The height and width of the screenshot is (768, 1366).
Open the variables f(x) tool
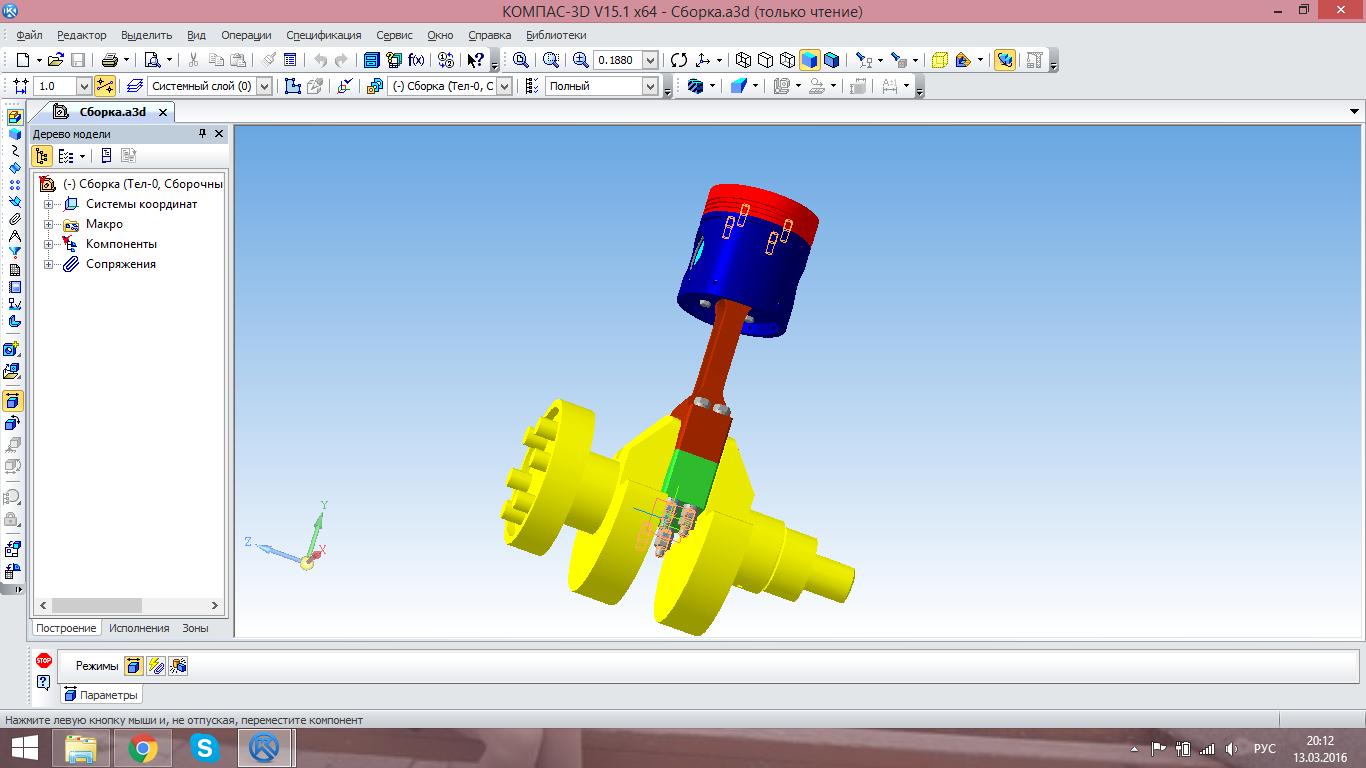pyautogui.click(x=416, y=60)
